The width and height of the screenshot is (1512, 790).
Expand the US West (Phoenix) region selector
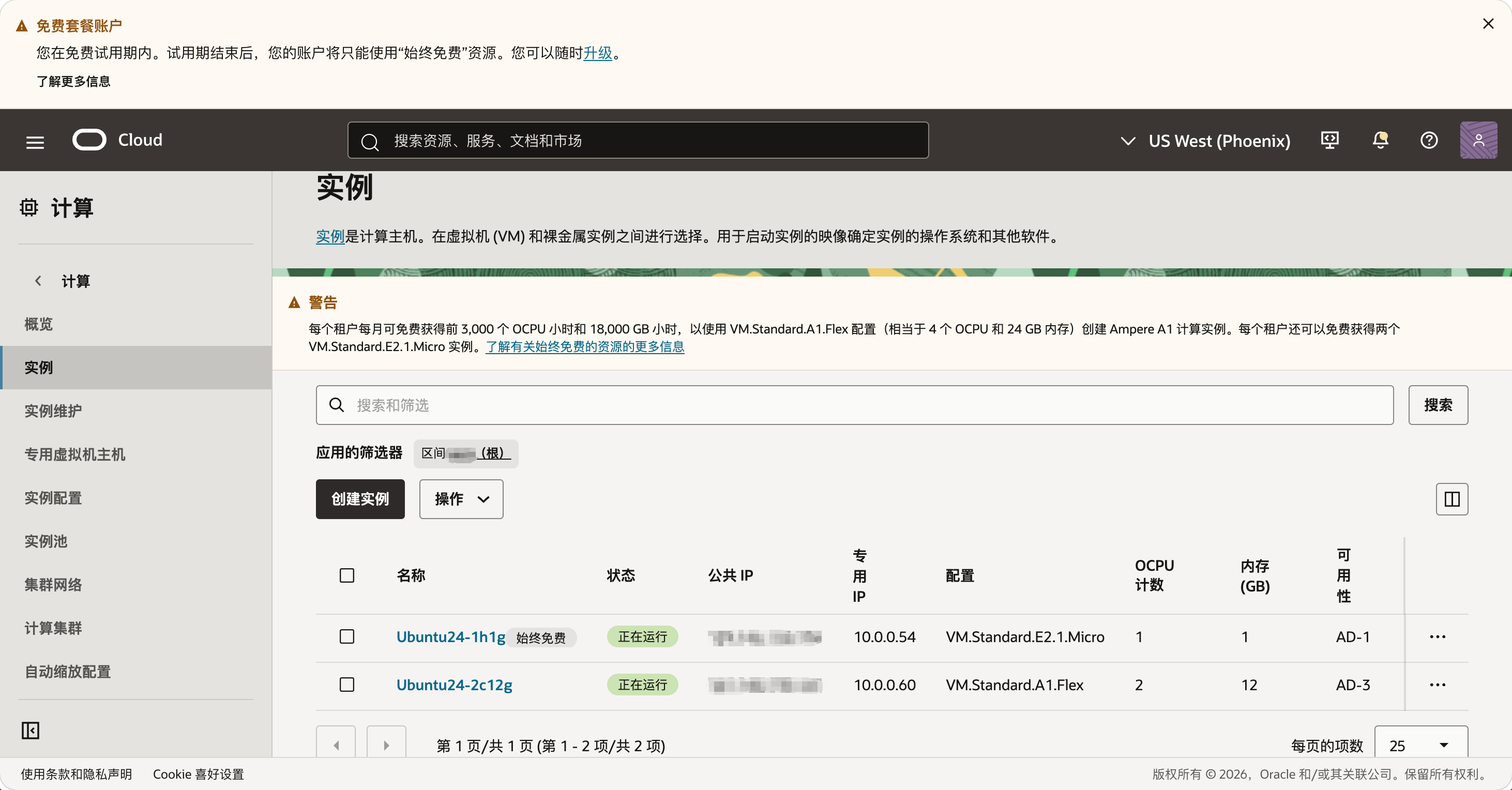pyautogui.click(x=1205, y=141)
